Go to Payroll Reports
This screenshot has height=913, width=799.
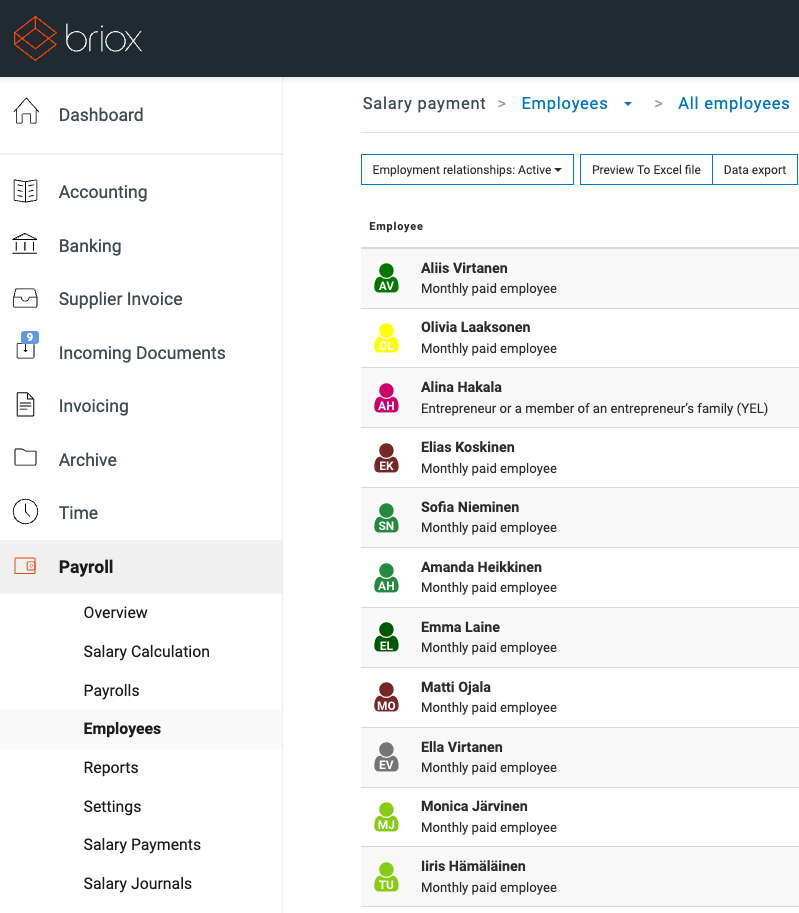point(111,767)
